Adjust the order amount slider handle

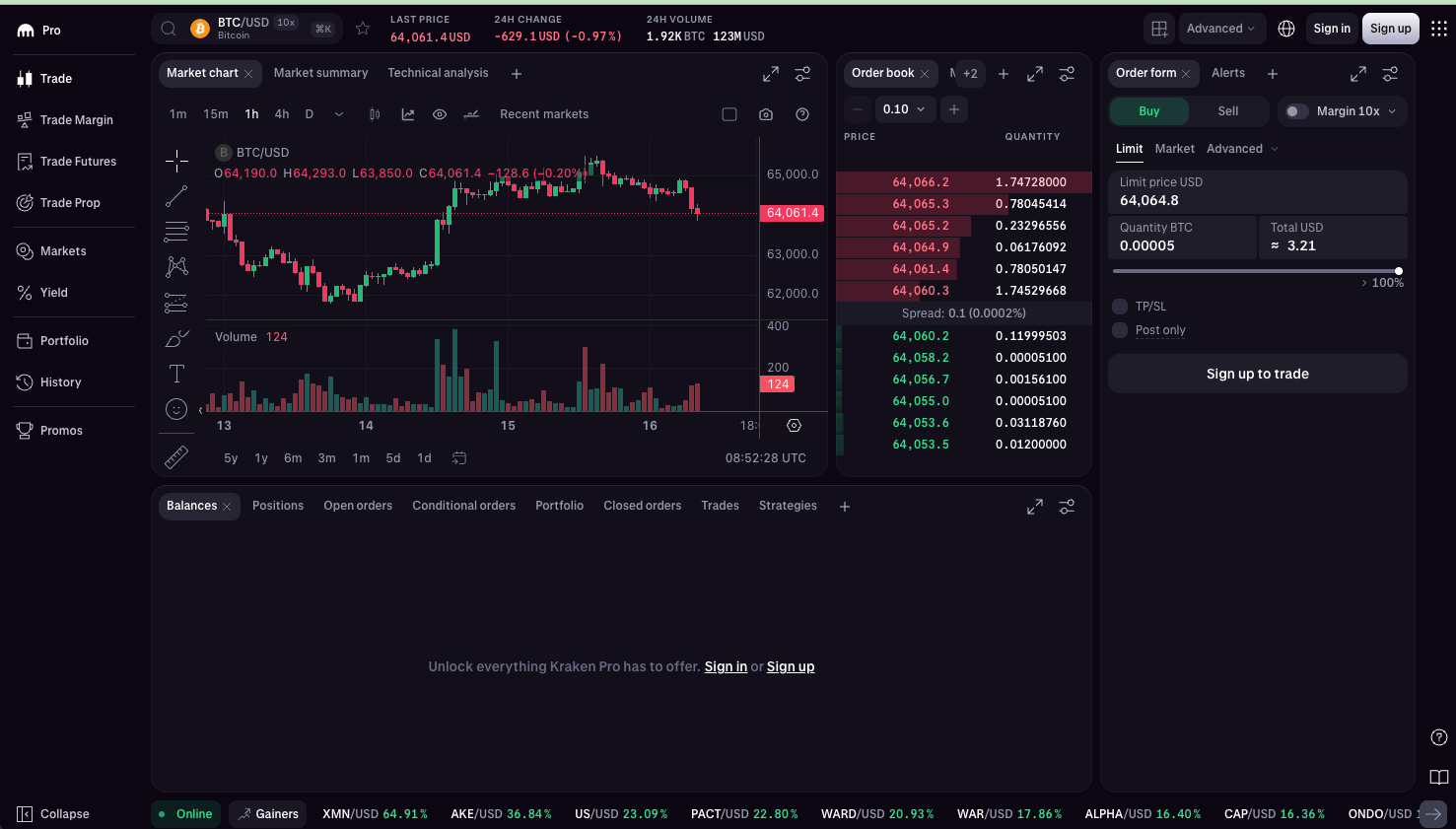pyautogui.click(x=1398, y=271)
